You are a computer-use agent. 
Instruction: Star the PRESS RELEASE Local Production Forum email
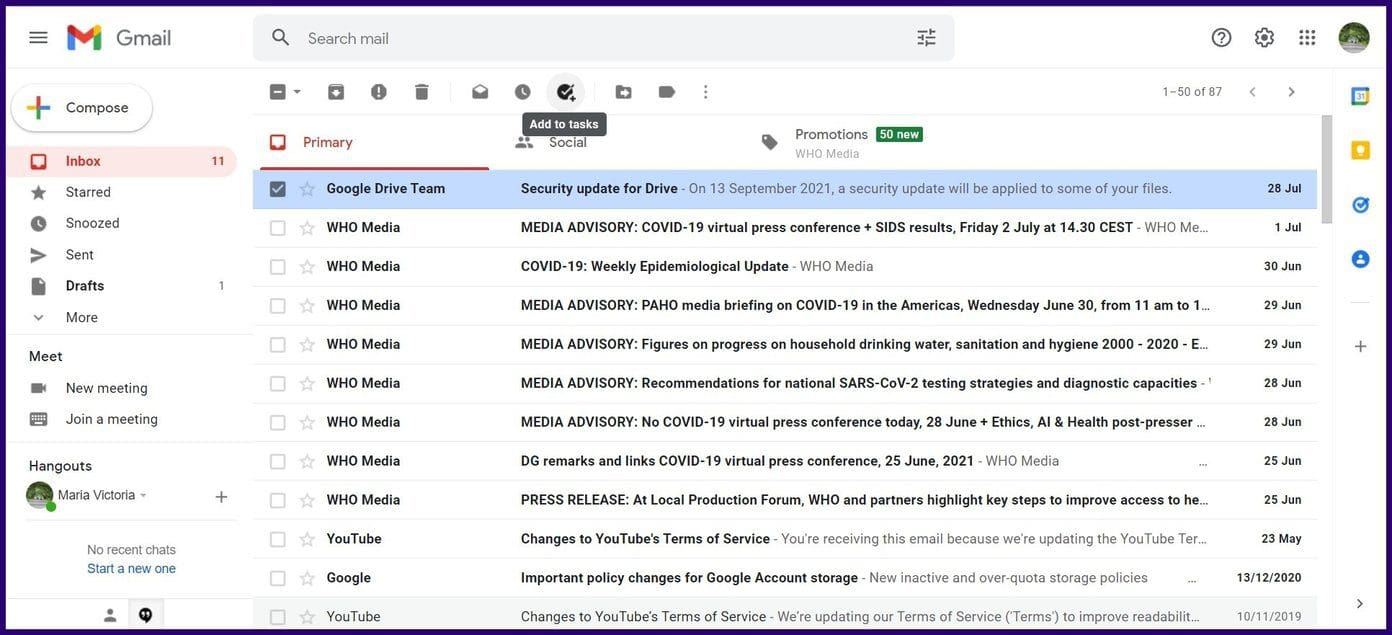(307, 500)
